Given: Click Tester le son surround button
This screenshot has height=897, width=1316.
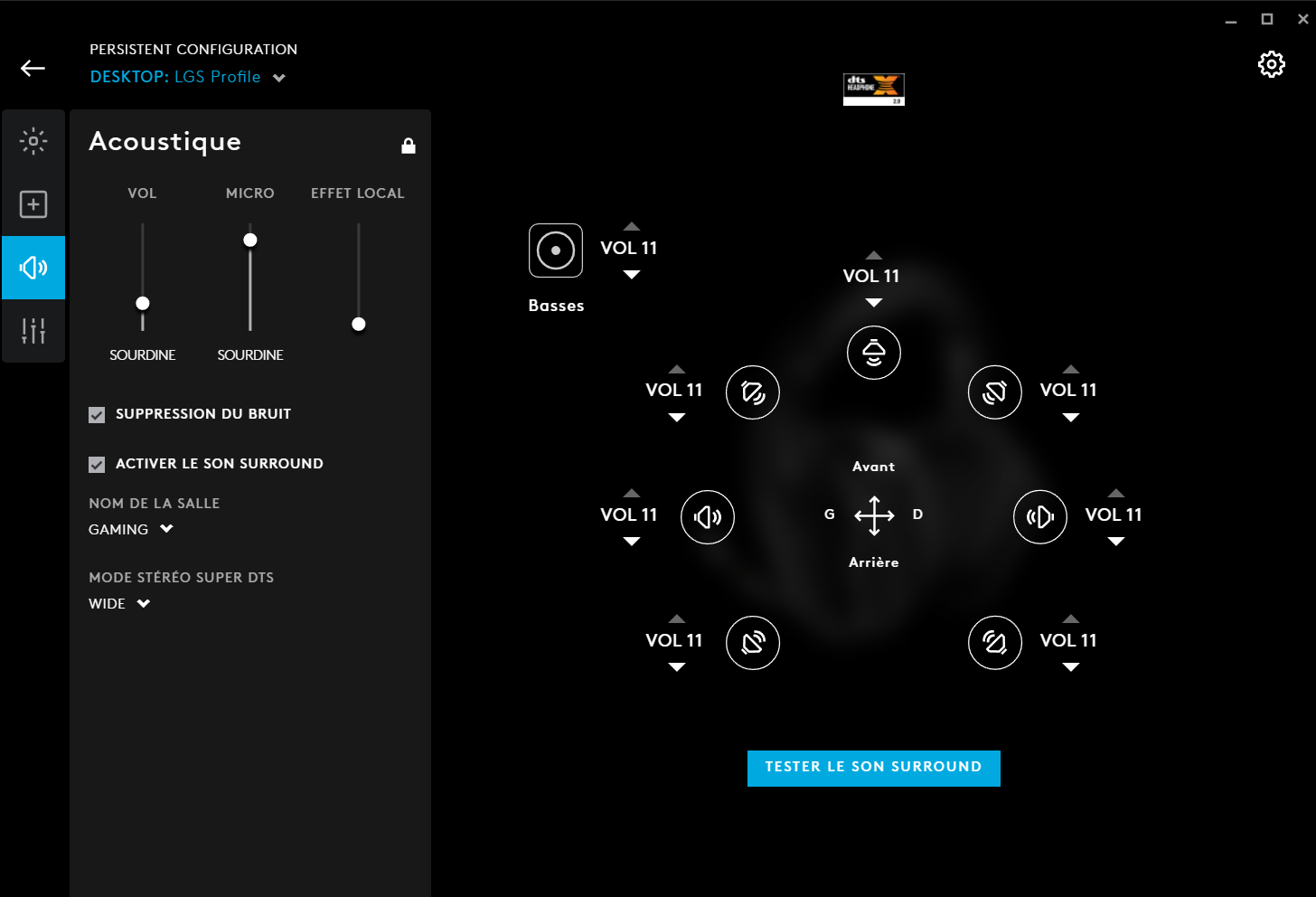Looking at the screenshot, I should point(874,769).
